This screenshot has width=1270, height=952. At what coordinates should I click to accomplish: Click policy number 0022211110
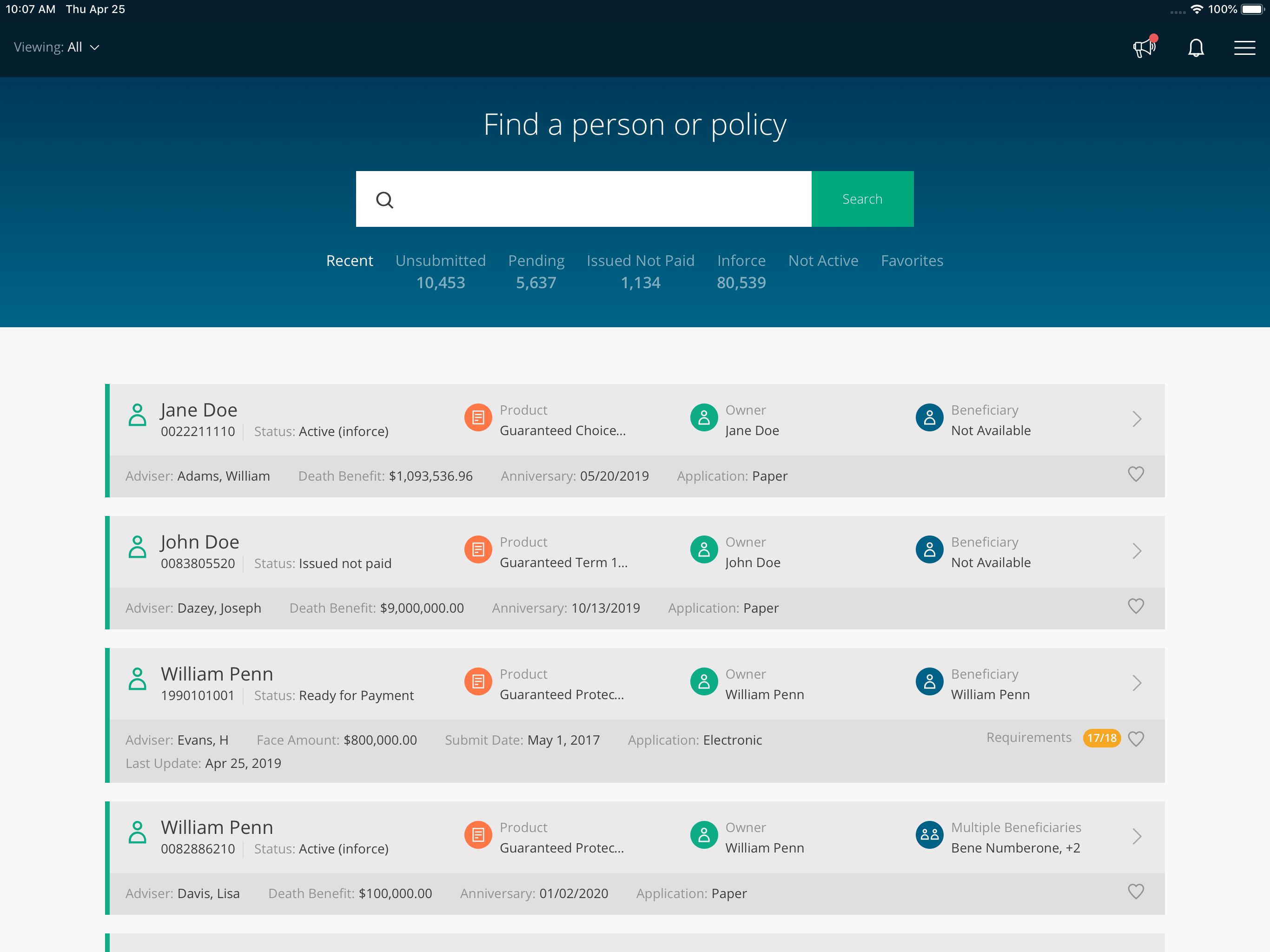pyautogui.click(x=198, y=432)
